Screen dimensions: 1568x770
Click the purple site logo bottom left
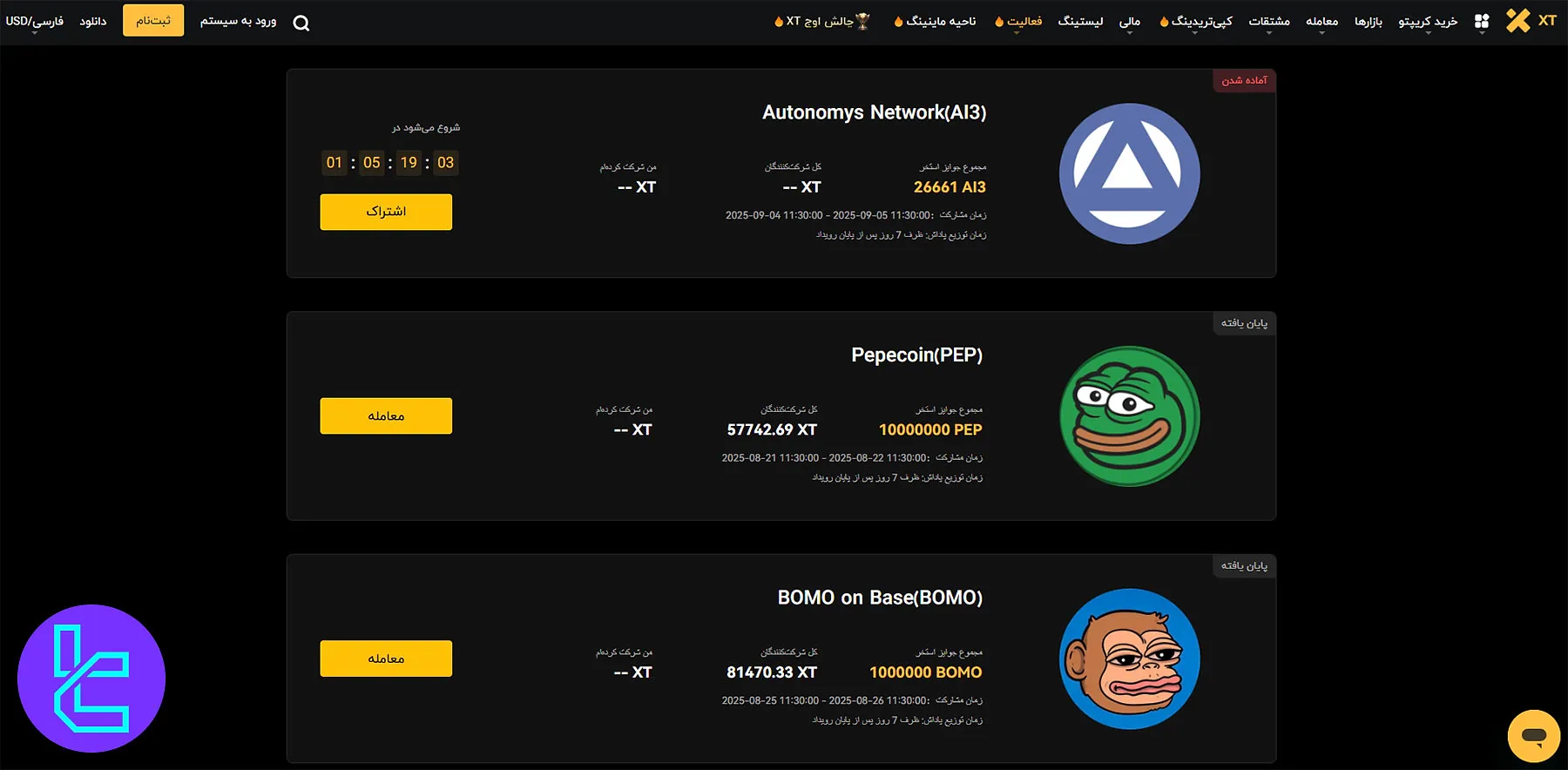pos(91,680)
